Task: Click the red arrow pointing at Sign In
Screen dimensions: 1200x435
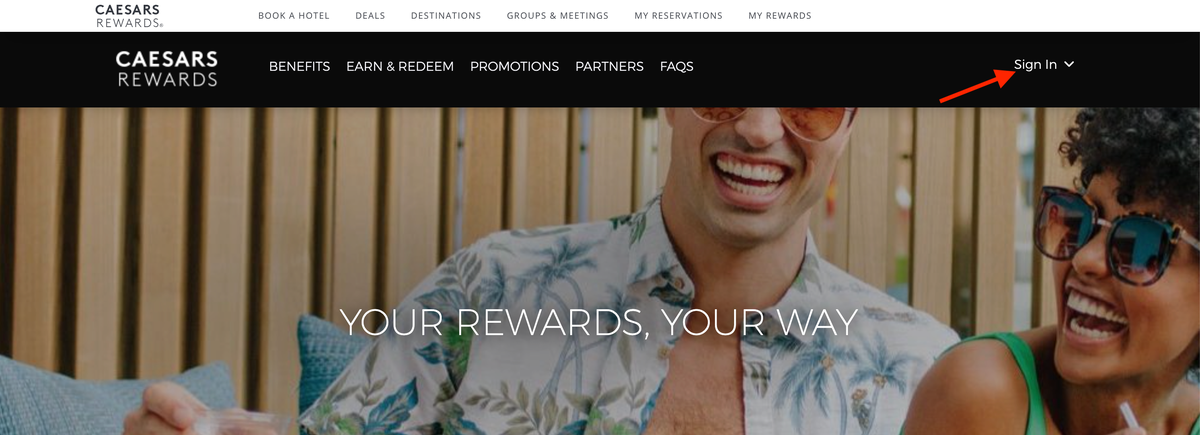Action: click(977, 85)
